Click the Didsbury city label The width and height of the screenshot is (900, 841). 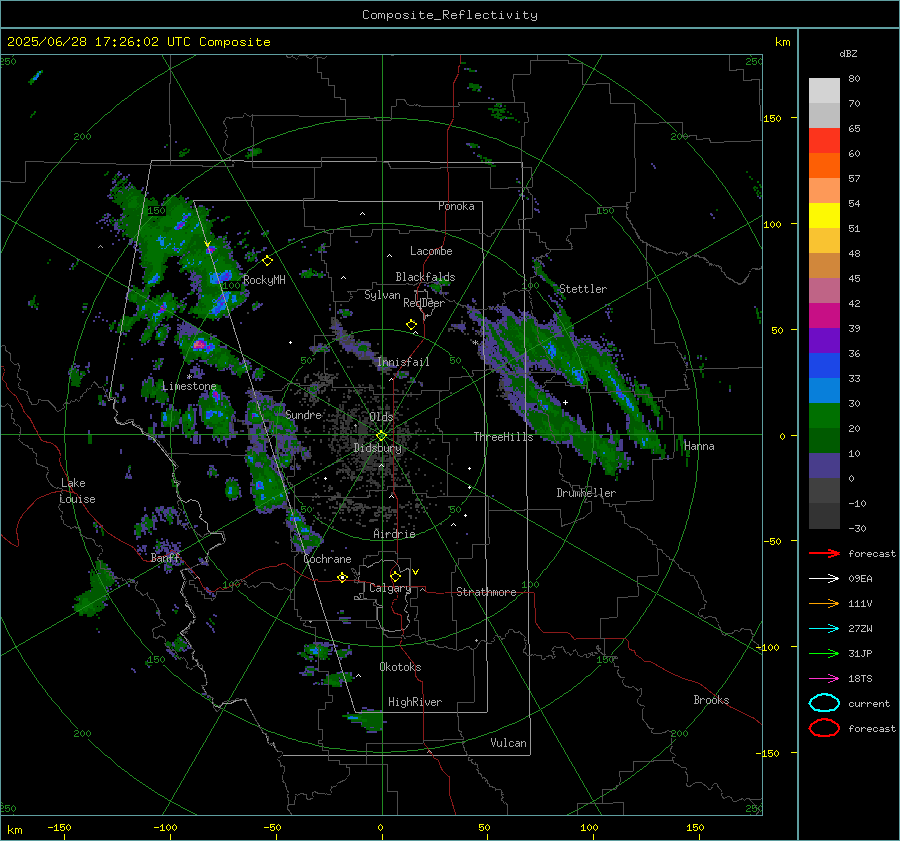378,448
